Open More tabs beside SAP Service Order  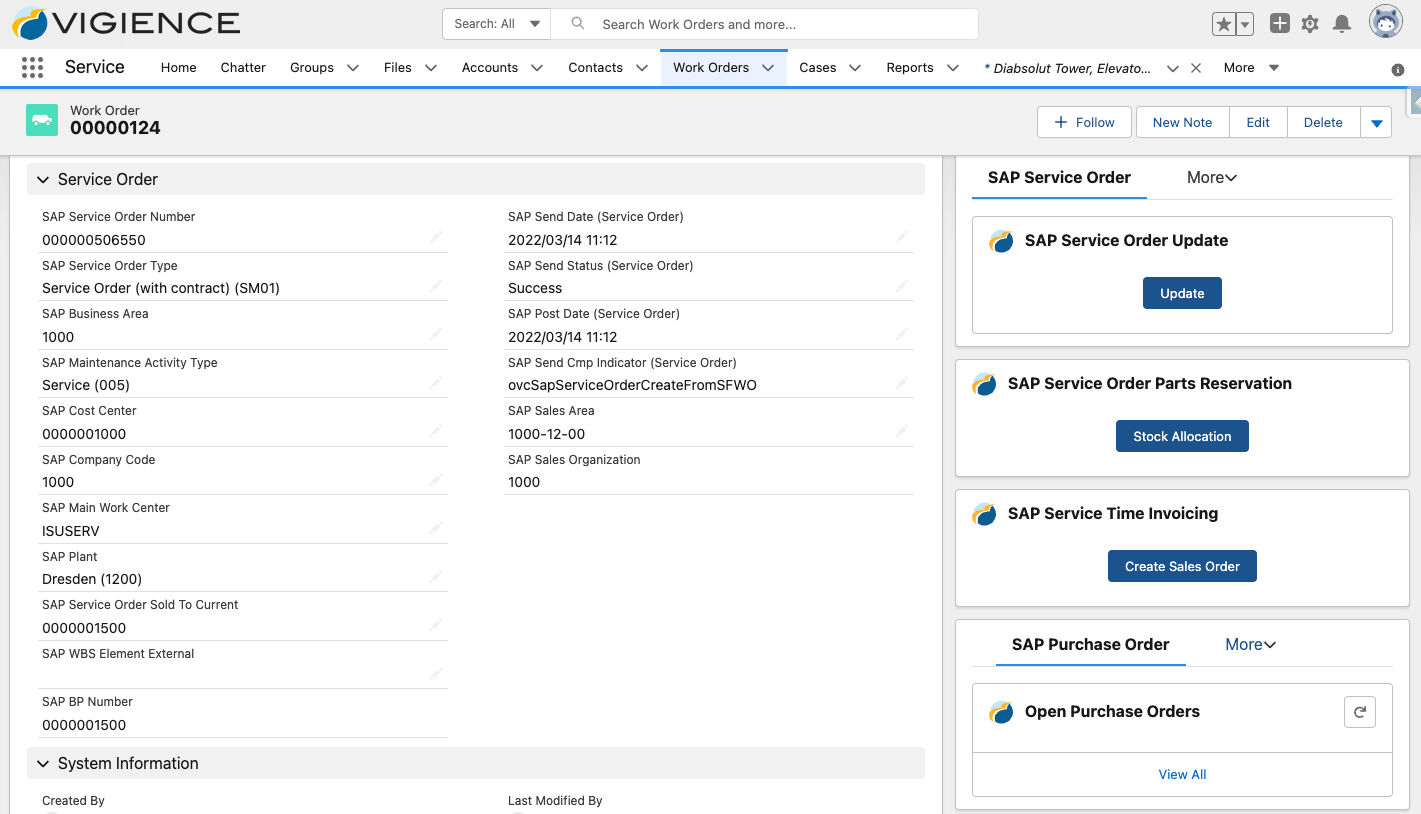(1212, 178)
